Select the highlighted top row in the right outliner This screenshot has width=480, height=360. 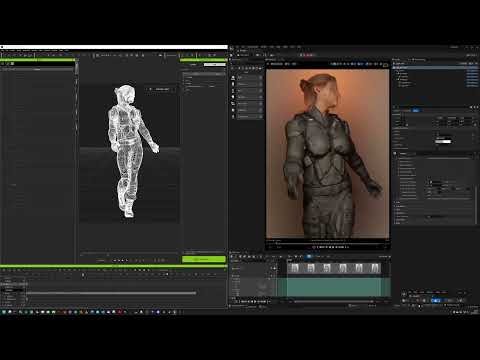pyautogui.click(x=436, y=67)
